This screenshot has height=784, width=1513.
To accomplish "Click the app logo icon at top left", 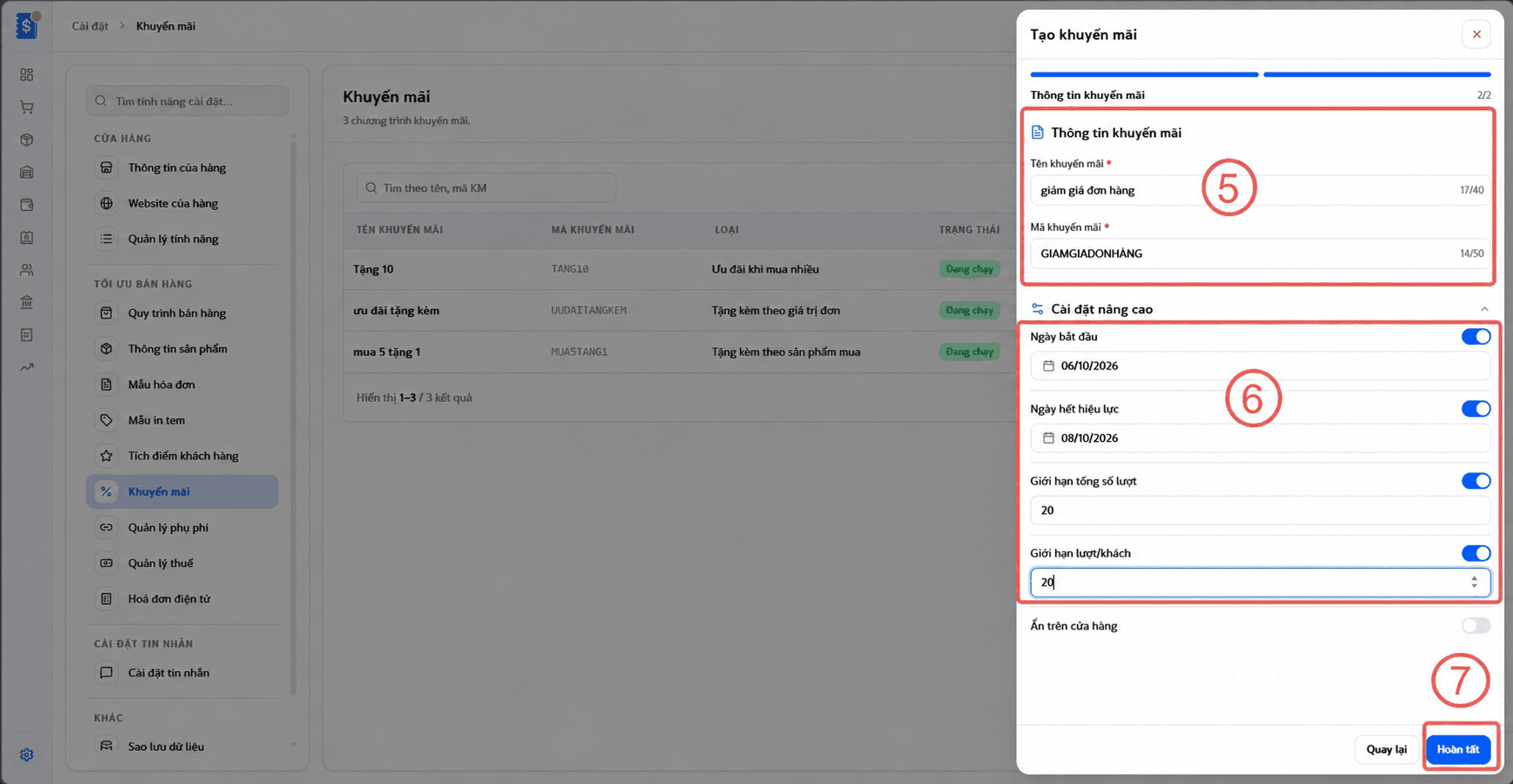I will pos(27,26).
